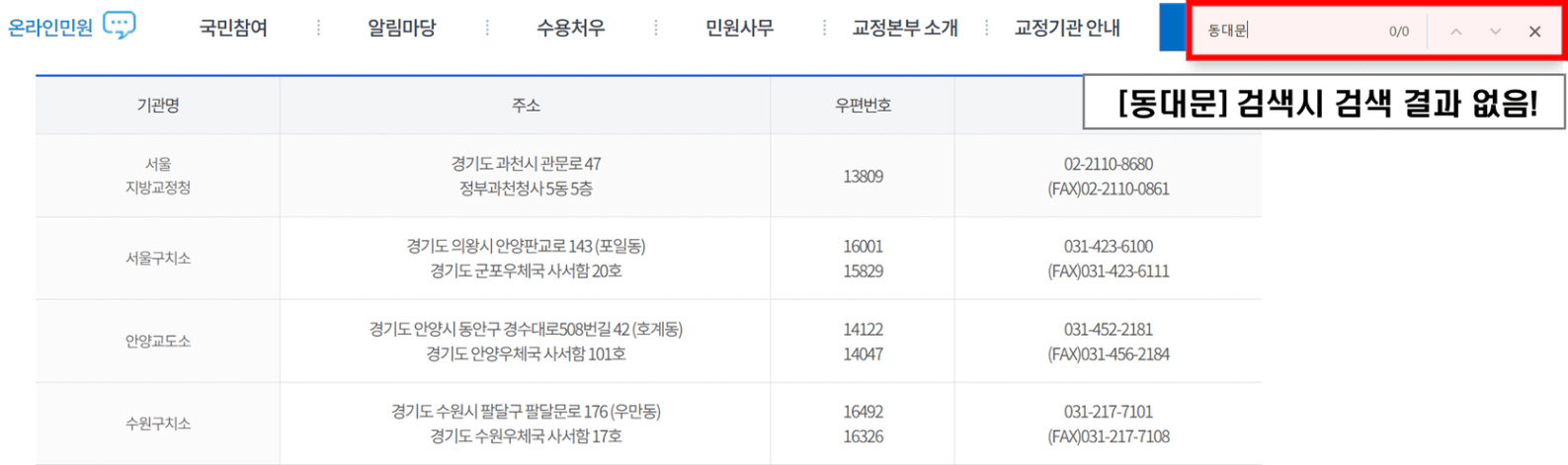This screenshot has width=1568, height=465.
Task: Open the 교정본부 소개 menu
Action: pyautogui.click(x=905, y=28)
